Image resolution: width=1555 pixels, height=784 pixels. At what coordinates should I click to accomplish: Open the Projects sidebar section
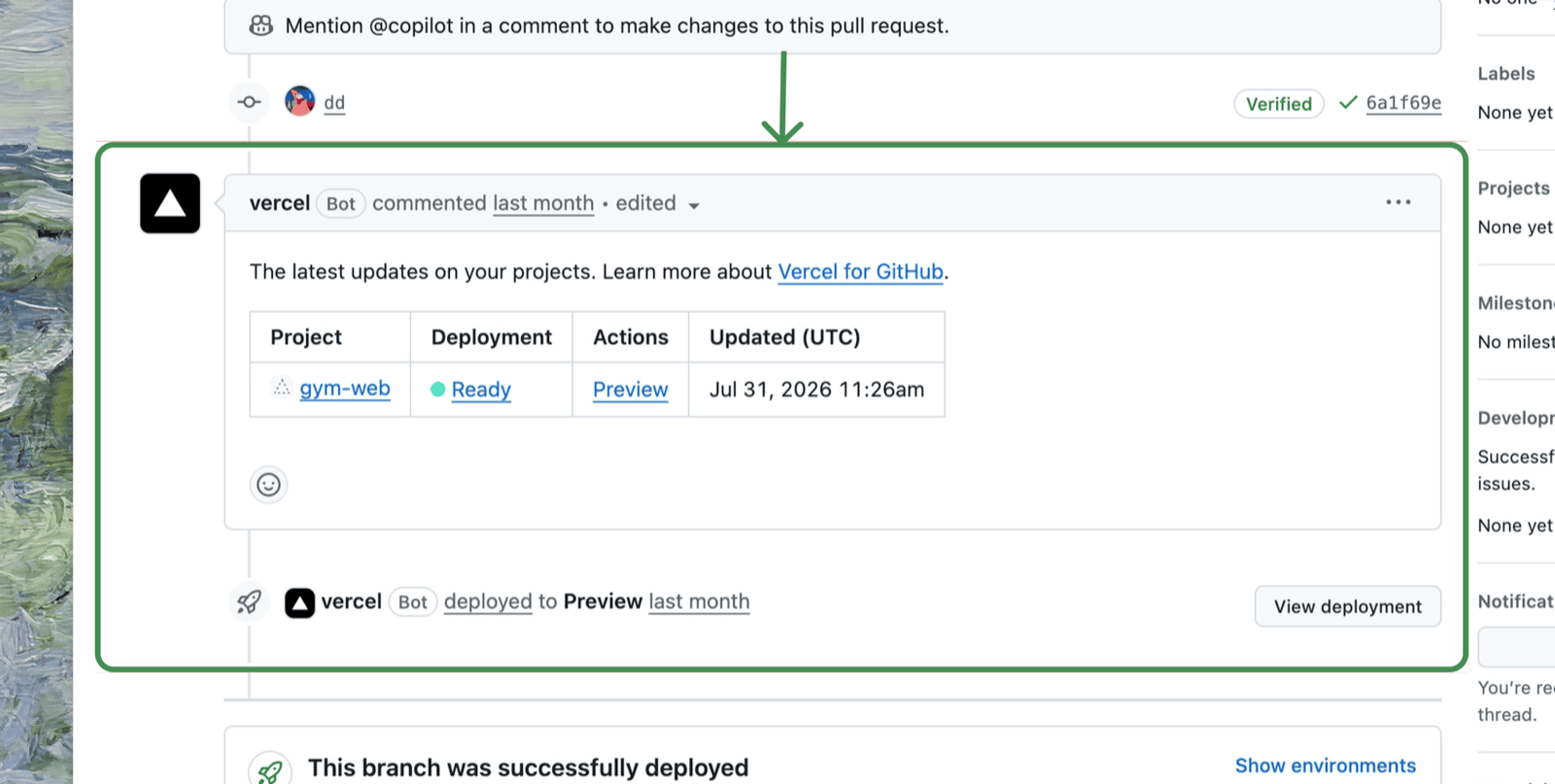(x=1514, y=188)
